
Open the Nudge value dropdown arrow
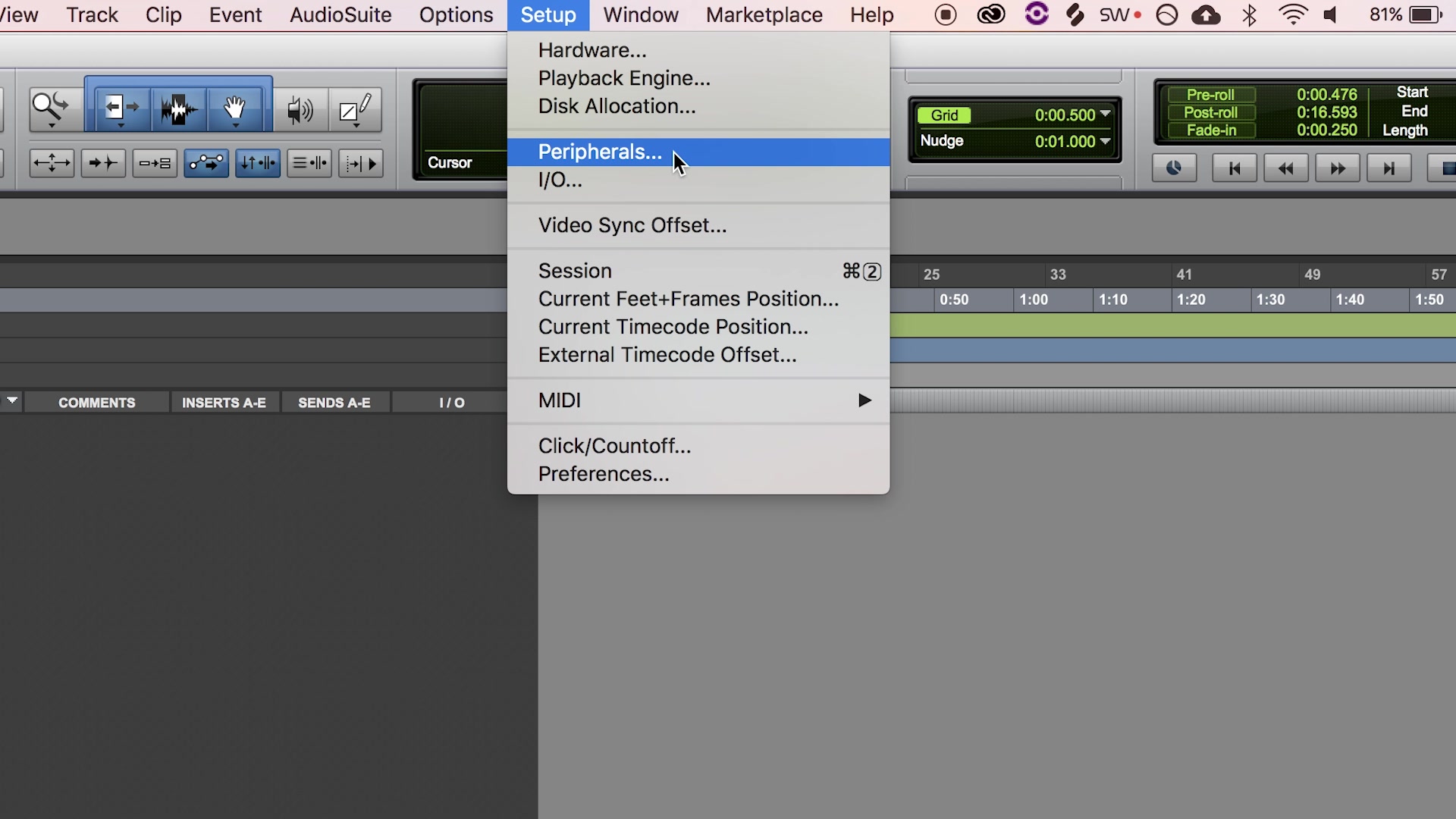point(1106,141)
